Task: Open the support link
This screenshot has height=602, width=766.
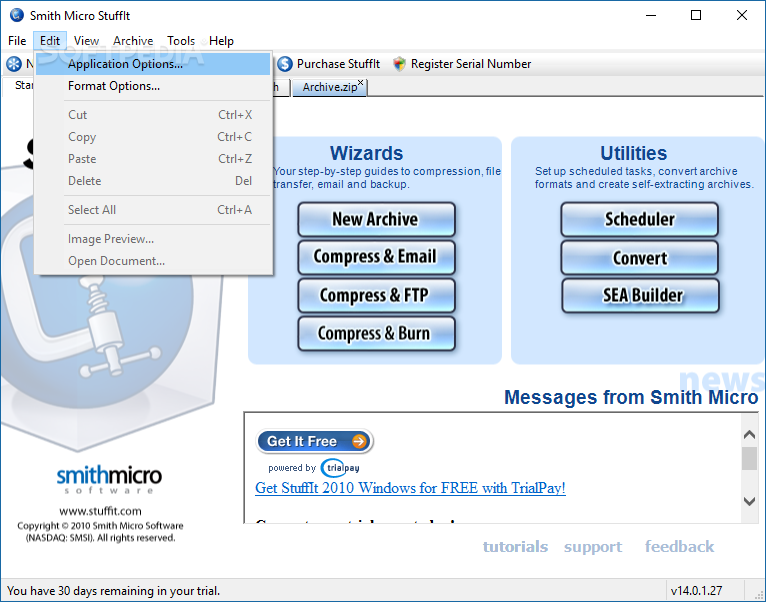Action: pos(593,547)
